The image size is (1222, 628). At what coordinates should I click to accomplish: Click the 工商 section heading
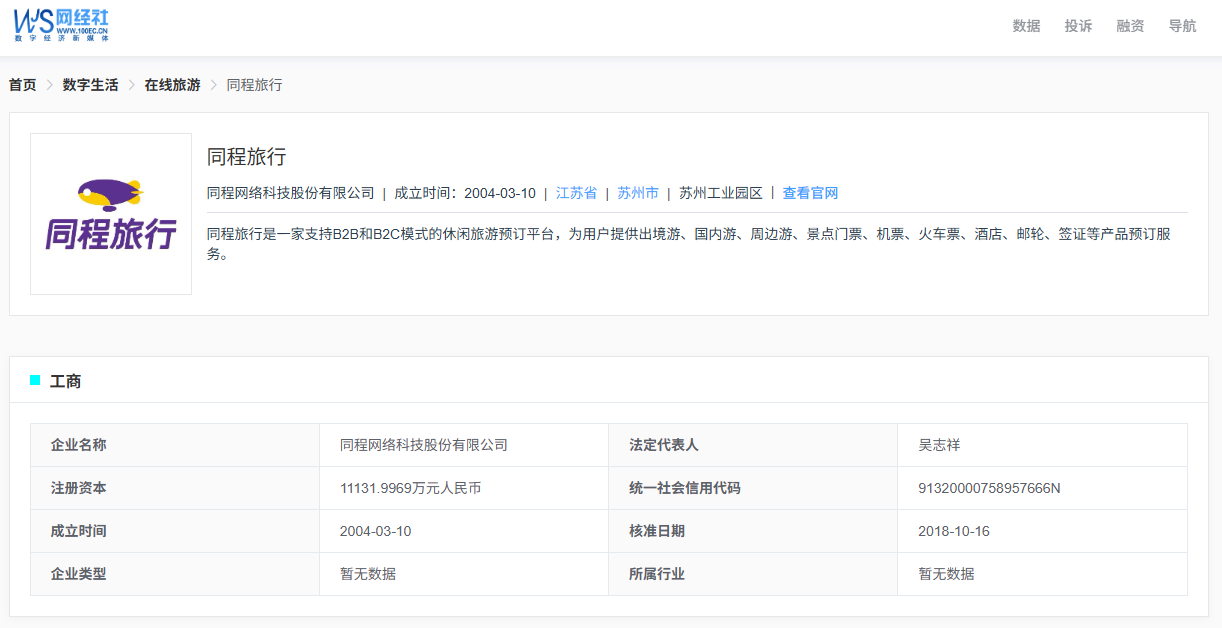click(66, 381)
